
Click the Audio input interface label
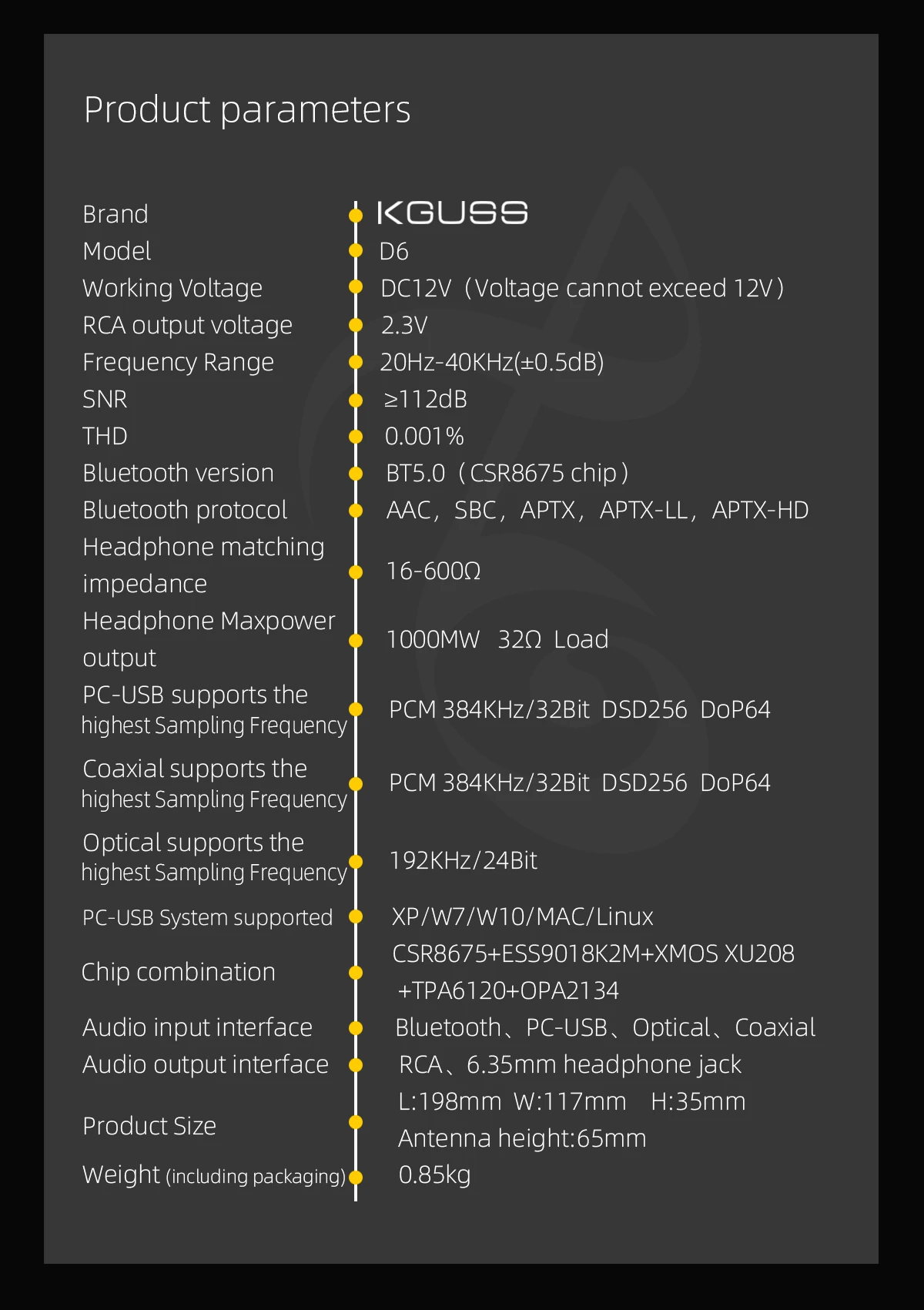[x=198, y=1027]
